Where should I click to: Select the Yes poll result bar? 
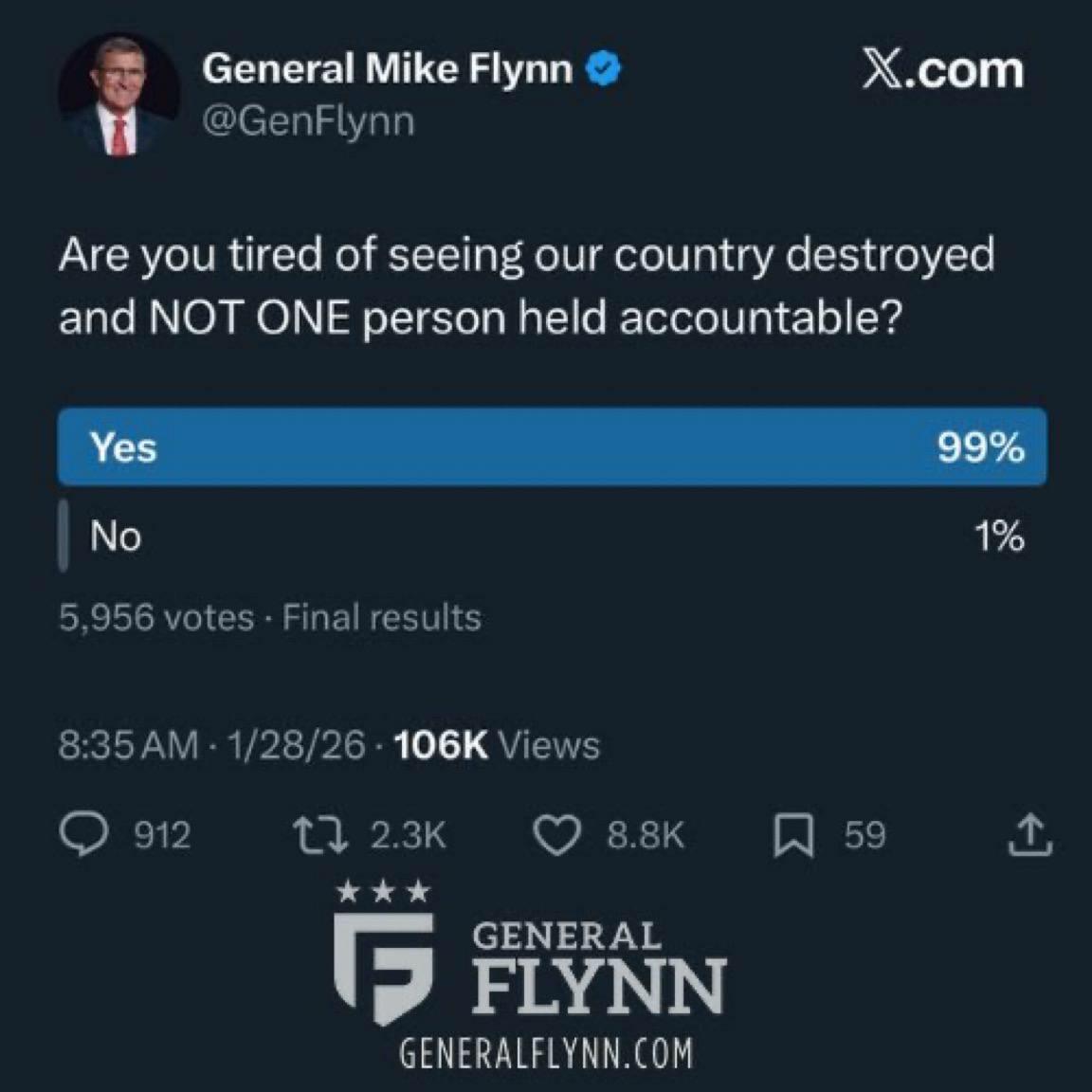[553, 447]
